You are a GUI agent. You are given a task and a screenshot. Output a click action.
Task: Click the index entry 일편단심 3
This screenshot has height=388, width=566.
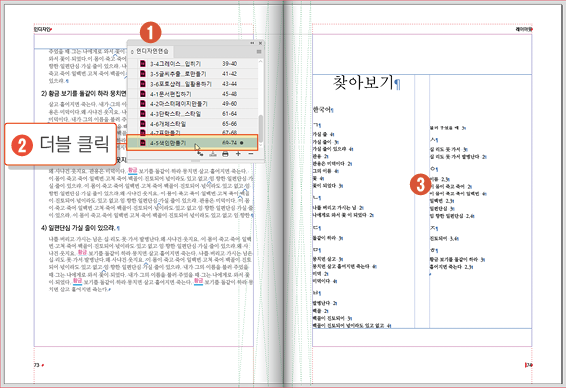441,209
